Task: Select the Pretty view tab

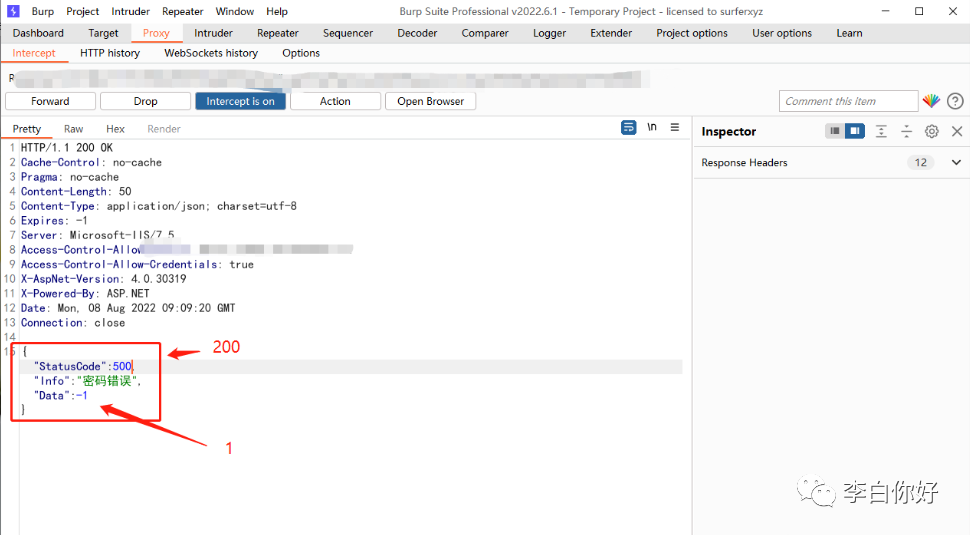Action: [x=27, y=129]
